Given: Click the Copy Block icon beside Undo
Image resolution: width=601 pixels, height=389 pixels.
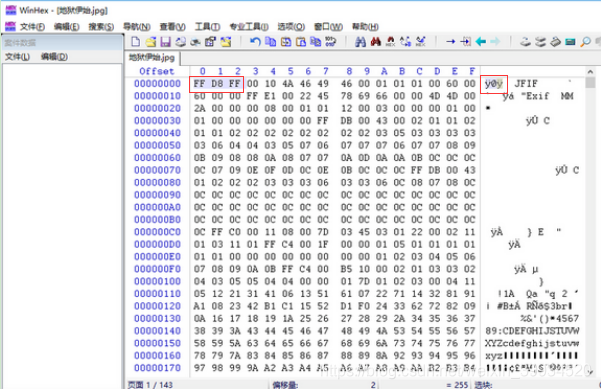Looking at the screenshot, I should pyautogui.click(x=271, y=41).
